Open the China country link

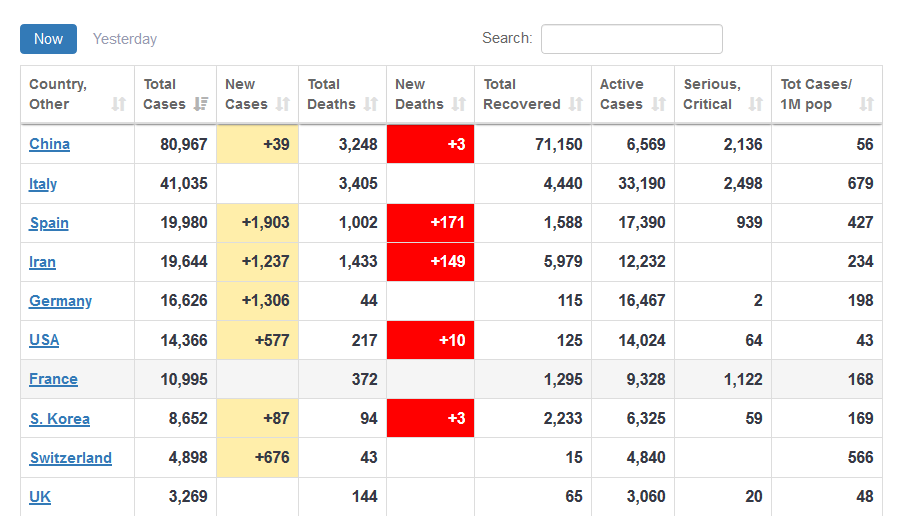pos(49,144)
